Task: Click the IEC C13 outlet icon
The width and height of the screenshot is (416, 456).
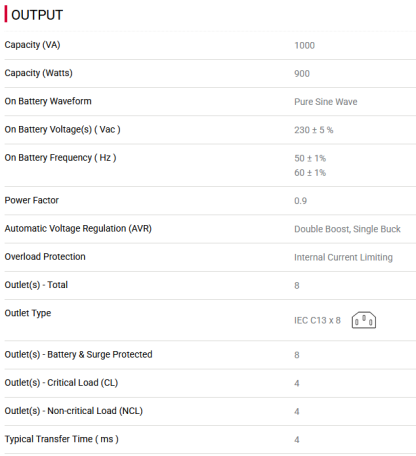Action: click(x=364, y=320)
